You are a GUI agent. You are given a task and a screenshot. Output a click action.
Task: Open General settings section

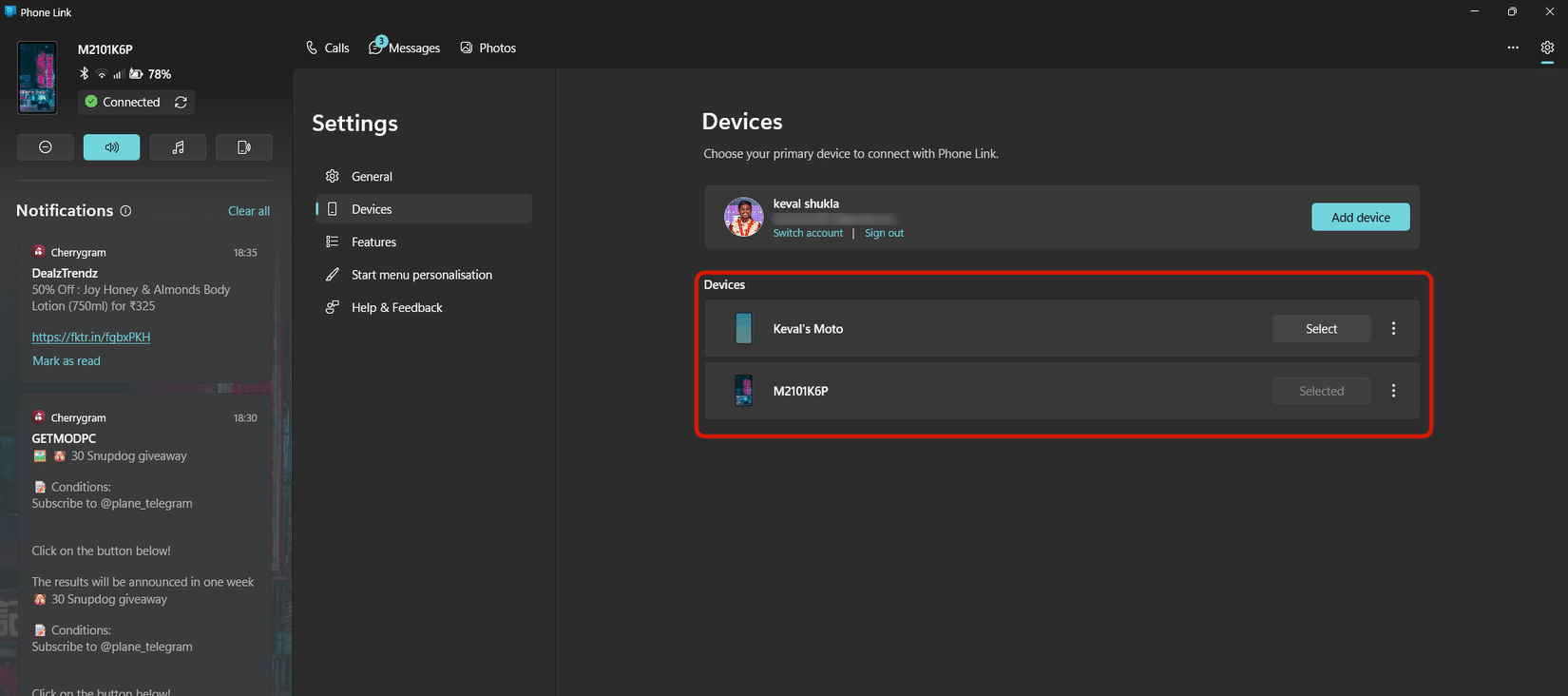click(x=372, y=177)
